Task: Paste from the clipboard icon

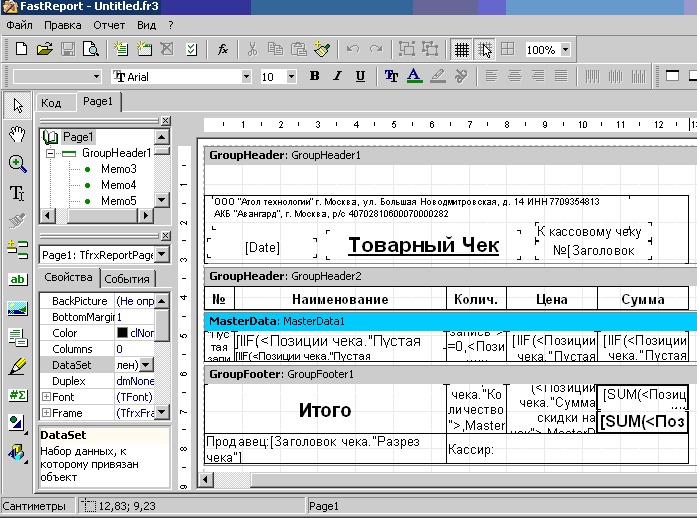Action: [299, 49]
